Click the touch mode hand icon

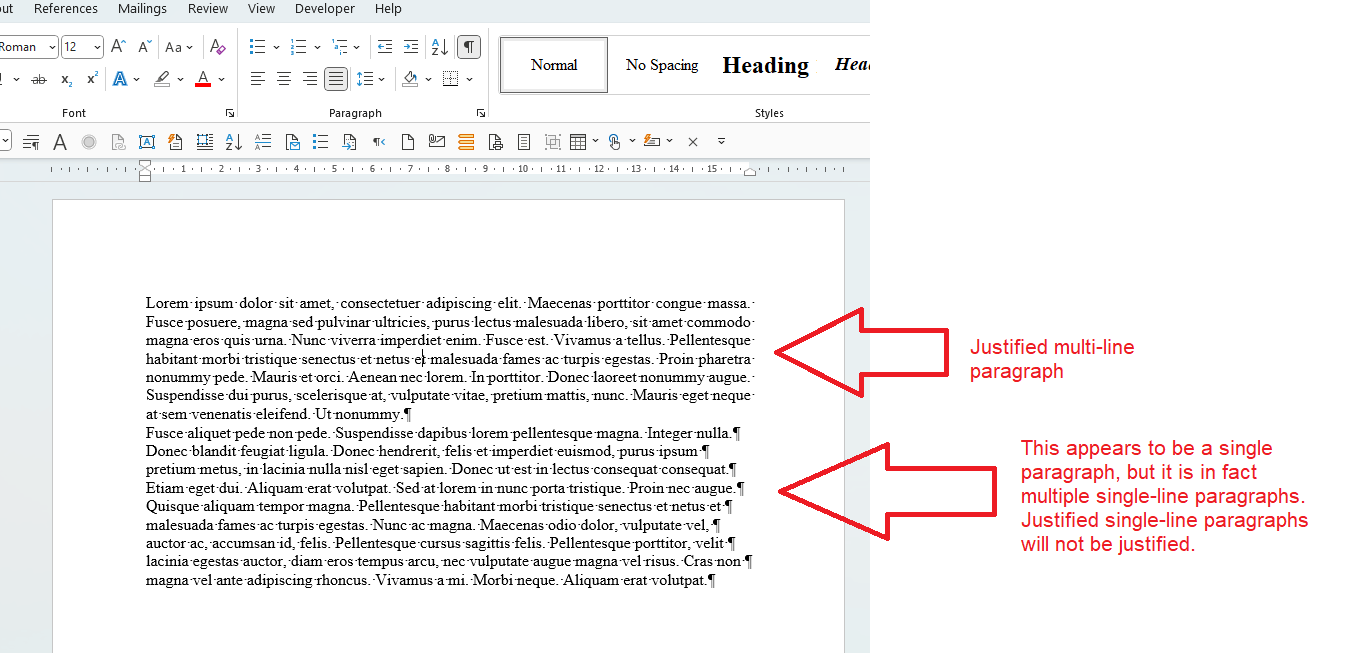tap(614, 142)
